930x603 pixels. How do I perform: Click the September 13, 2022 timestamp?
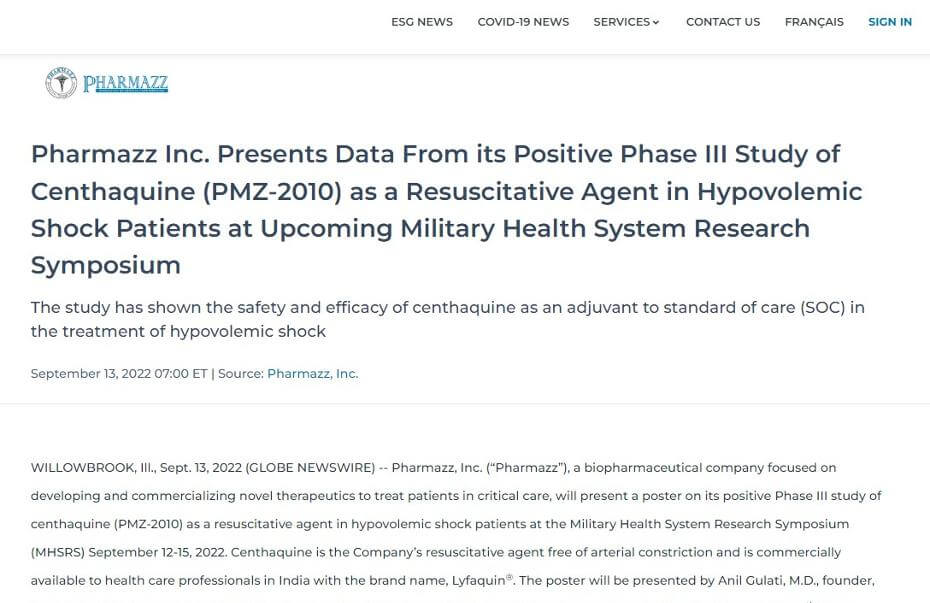point(119,374)
